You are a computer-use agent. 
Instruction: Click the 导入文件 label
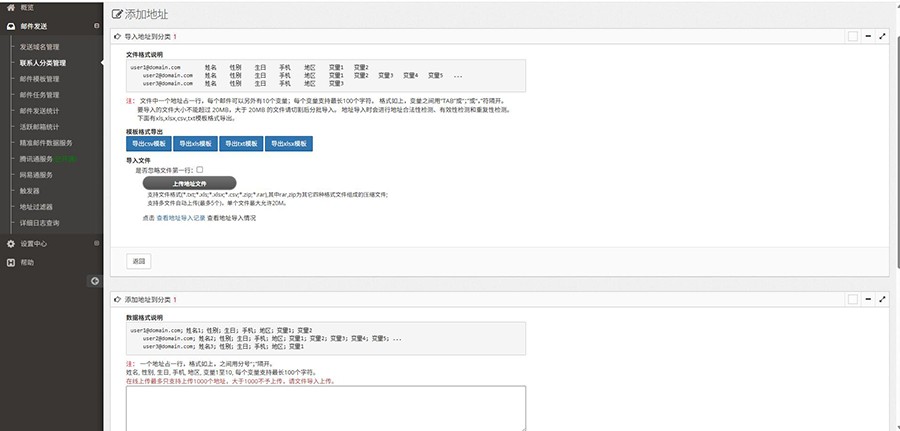coord(138,161)
